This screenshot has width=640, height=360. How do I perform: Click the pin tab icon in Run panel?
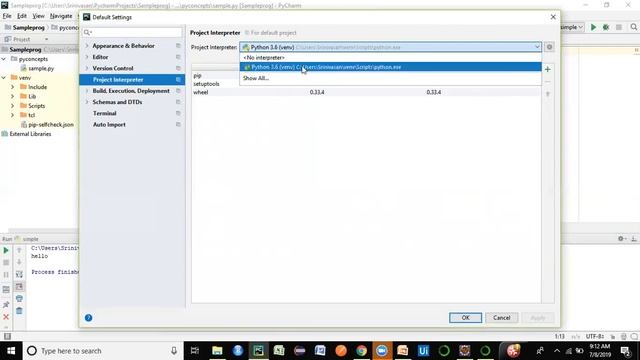point(6,304)
